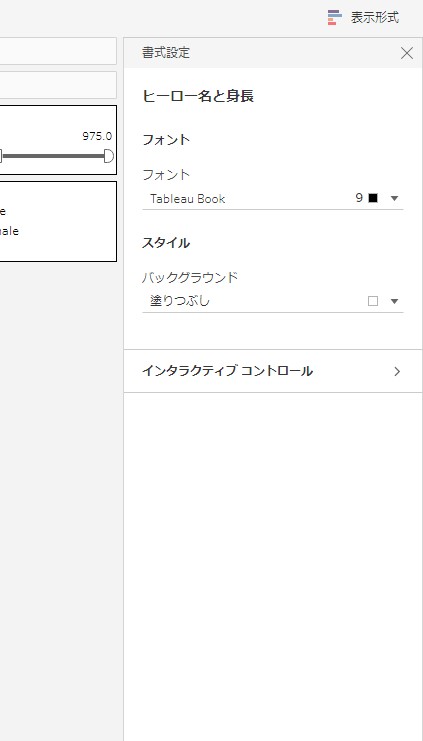Image resolution: width=423 pixels, height=741 pixels.
Task: Click the left handle of the range slider
Action: point(1,156)
